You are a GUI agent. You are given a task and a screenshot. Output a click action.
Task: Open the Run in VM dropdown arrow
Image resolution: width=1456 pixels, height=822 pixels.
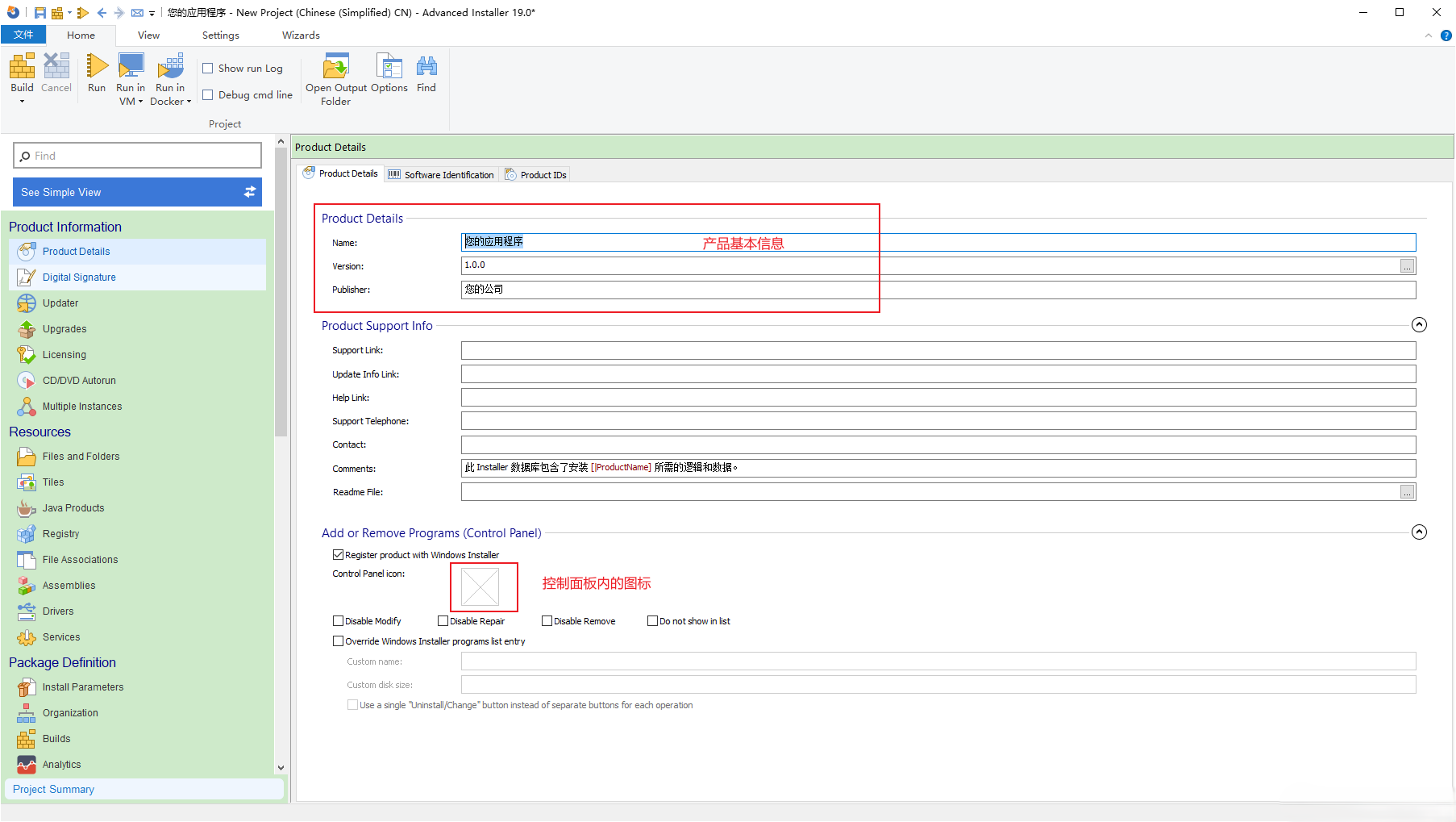point(140,102)
